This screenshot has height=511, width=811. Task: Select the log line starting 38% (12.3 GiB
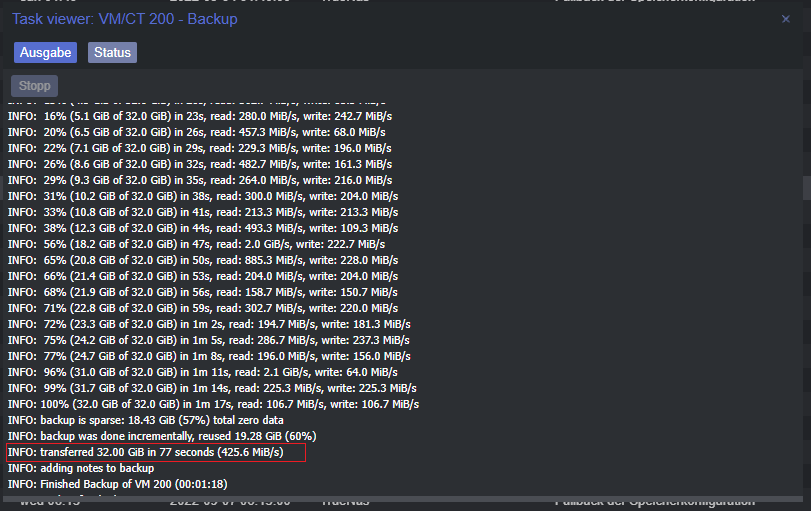pyautogui.click(x=203, y=229)
